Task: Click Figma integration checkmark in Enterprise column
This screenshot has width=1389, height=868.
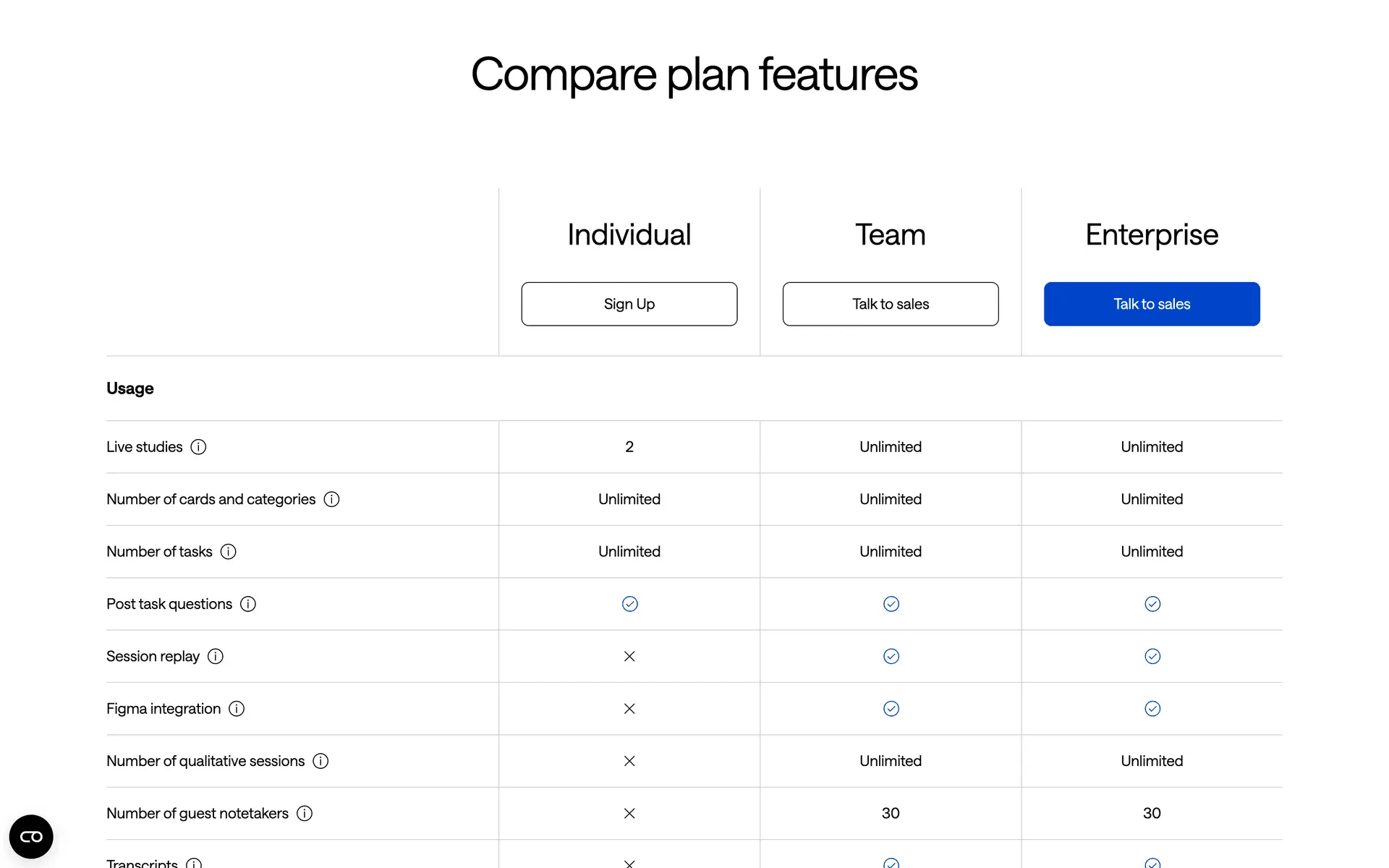Action: tap(1152, 709)
